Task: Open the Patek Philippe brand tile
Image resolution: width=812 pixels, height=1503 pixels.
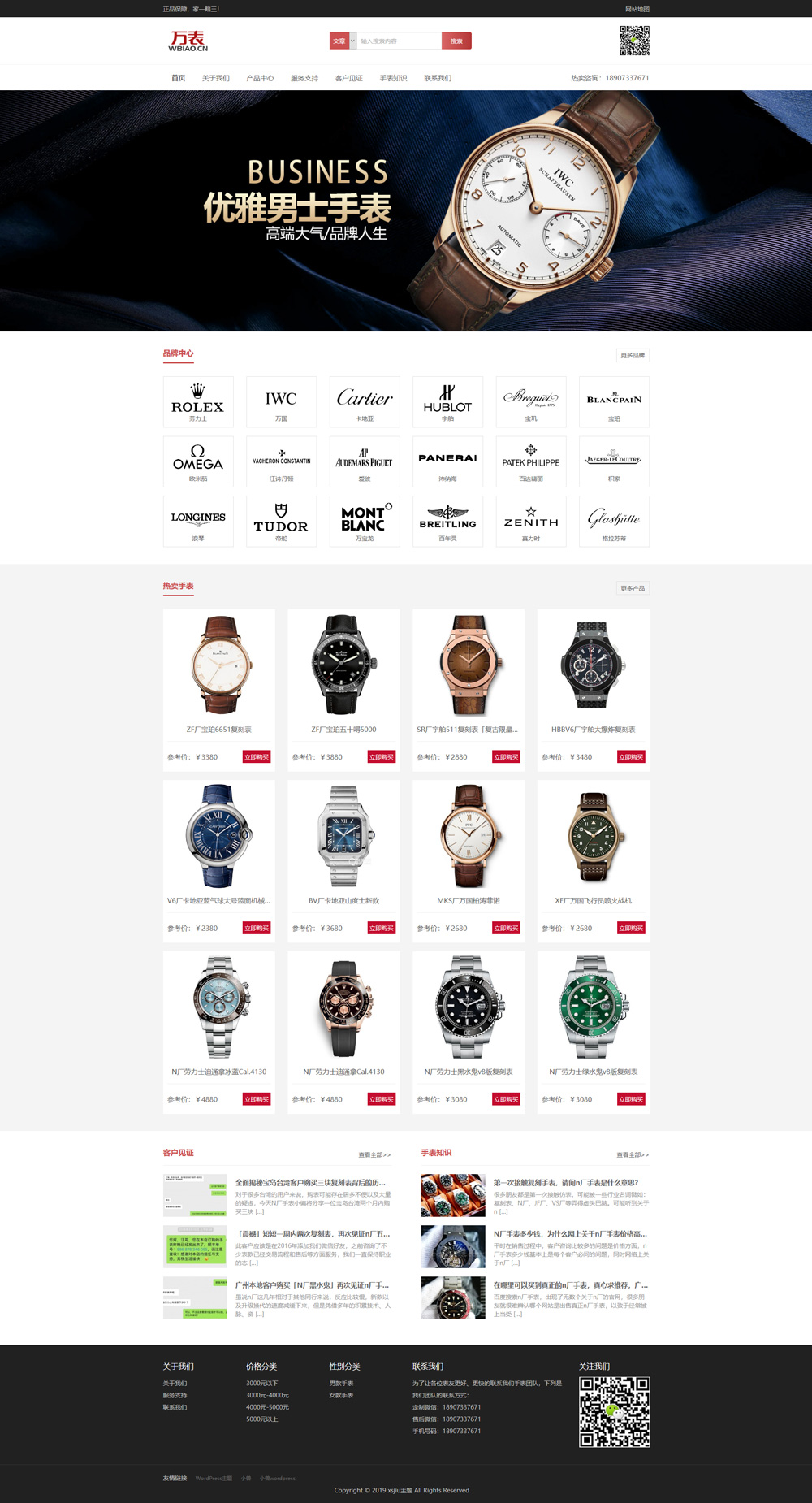Action: point(531,461)
